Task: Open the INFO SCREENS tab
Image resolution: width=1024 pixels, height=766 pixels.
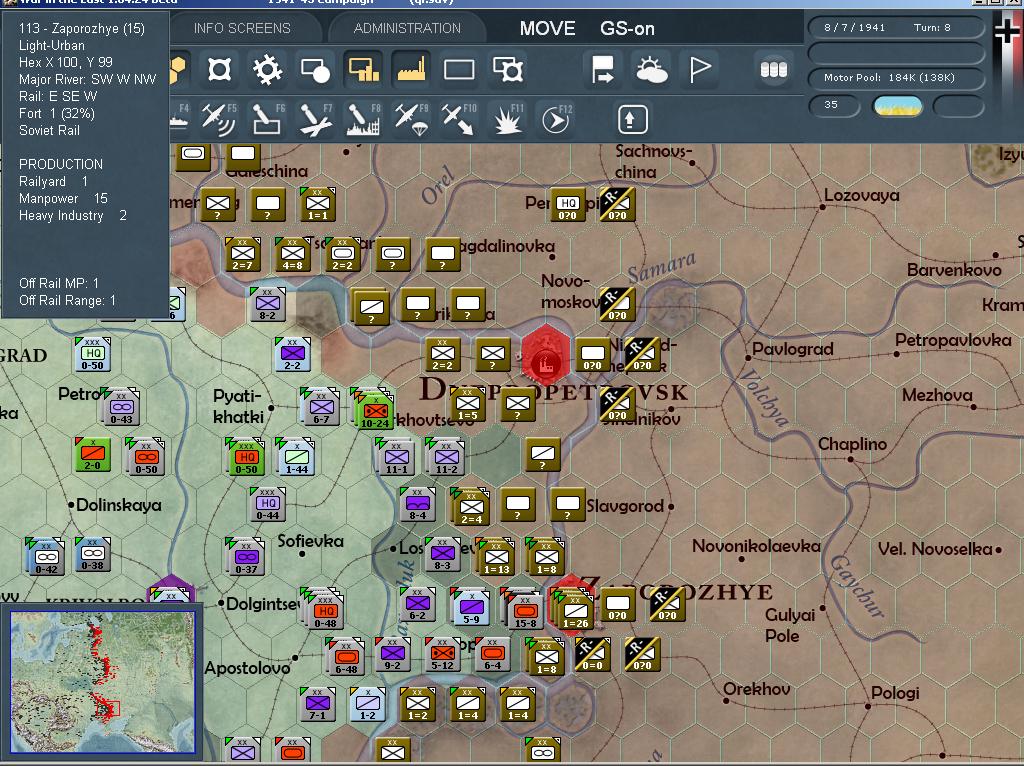Action: pyautogui.click(x=242, y=28)
